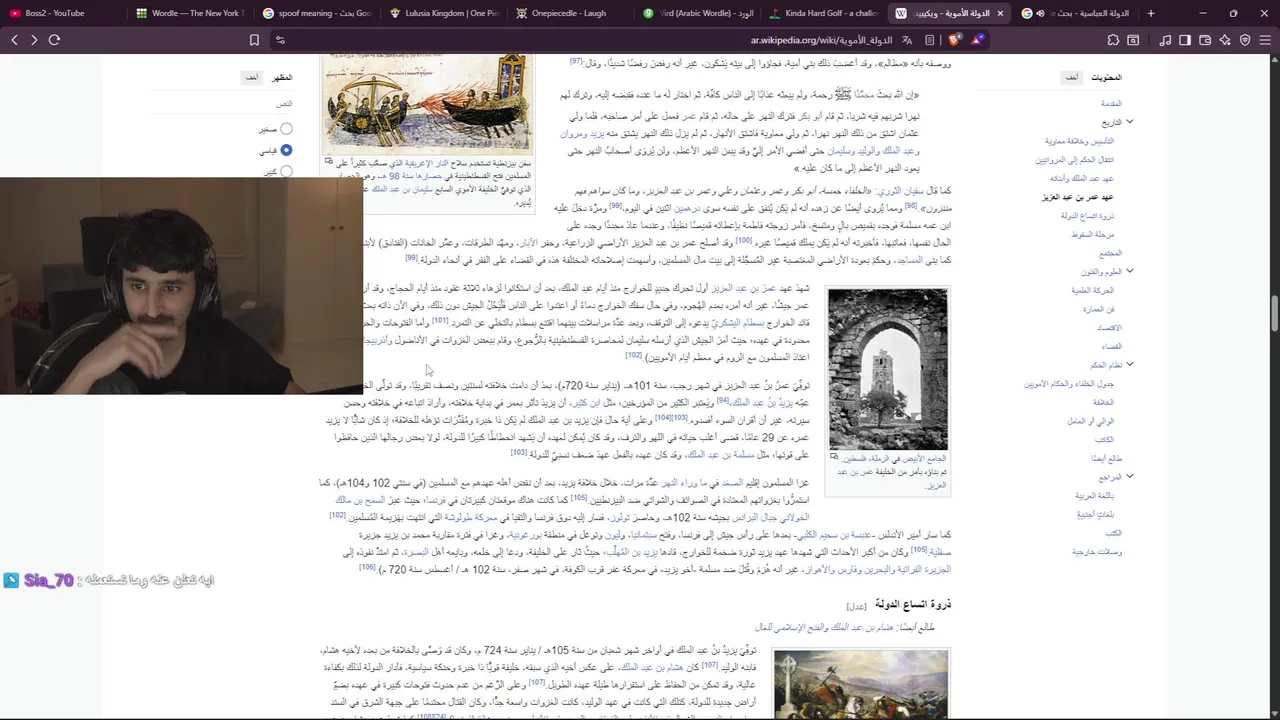Jump to فن العمارة contents entry
Viewport: 1280px width, 720px height.
1098,309
